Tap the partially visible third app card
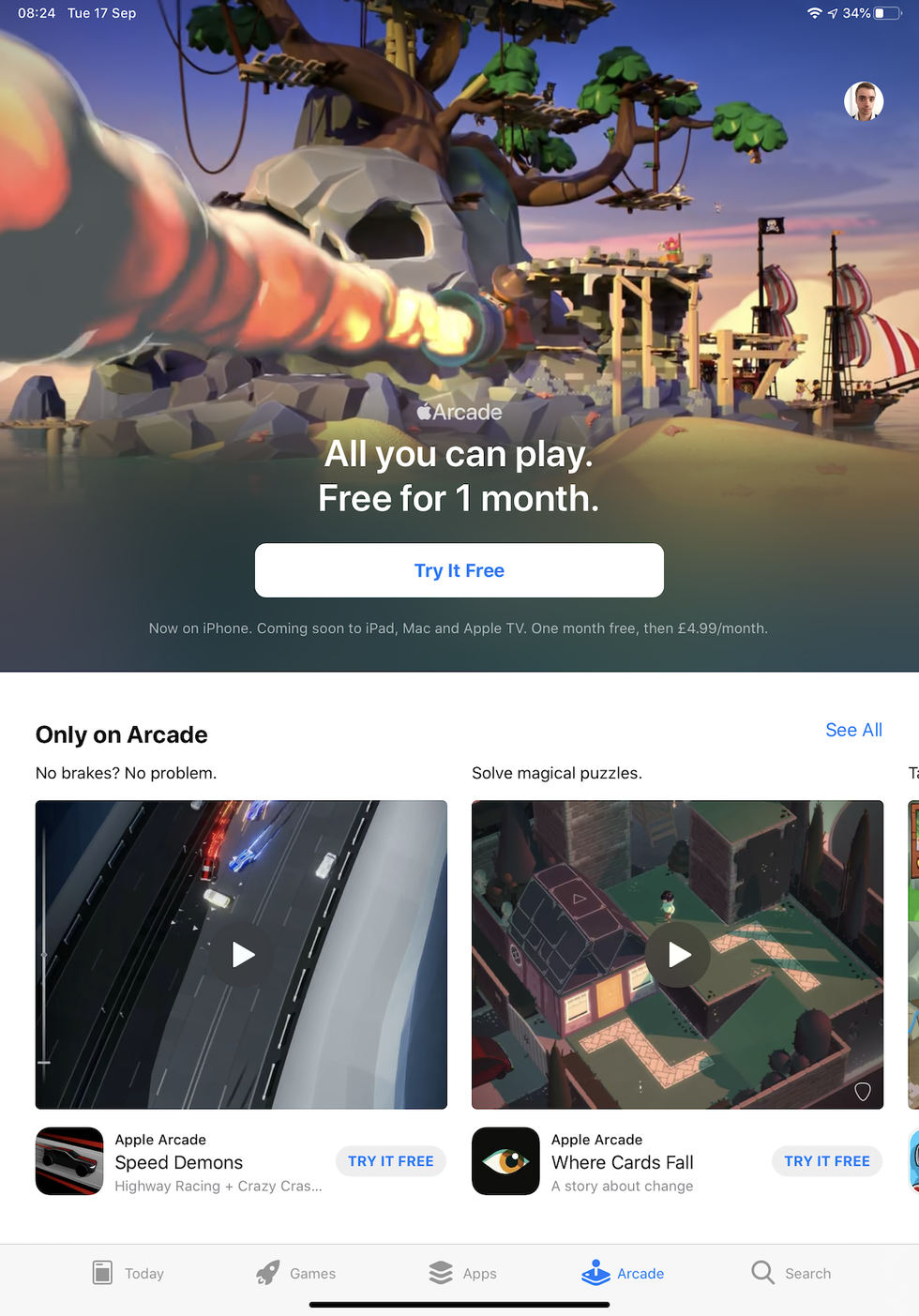Viewport: 919px width, 1316px height. coord(913,955)
